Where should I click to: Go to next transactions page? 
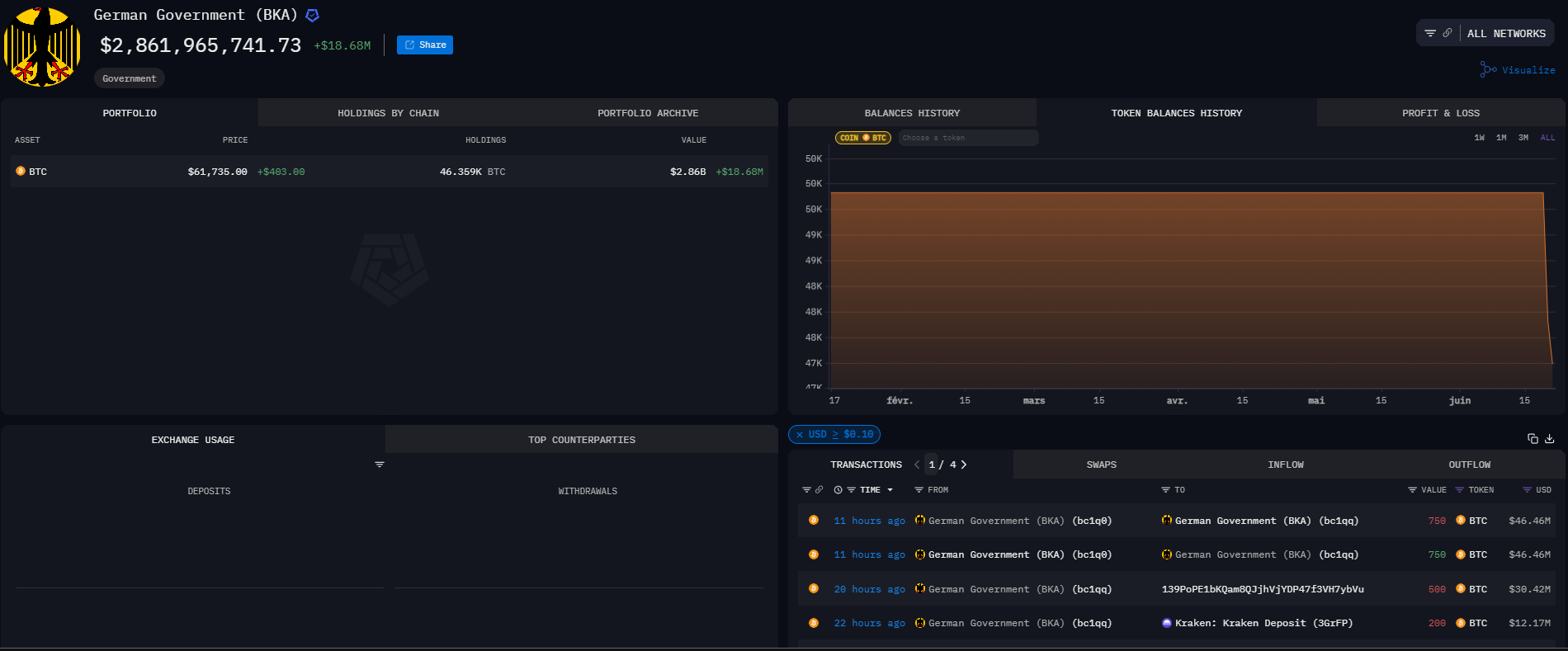point(964,465)
